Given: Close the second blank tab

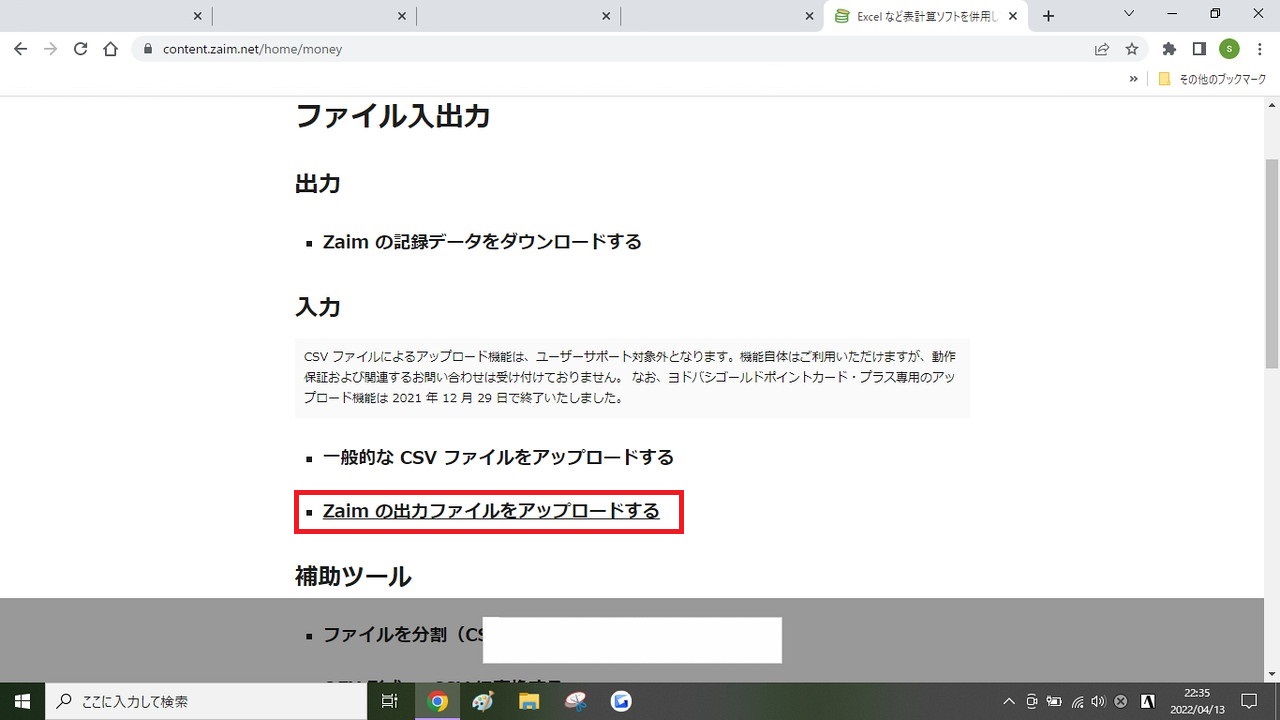Looking at the screenshot, I should (x=402, y=16).
